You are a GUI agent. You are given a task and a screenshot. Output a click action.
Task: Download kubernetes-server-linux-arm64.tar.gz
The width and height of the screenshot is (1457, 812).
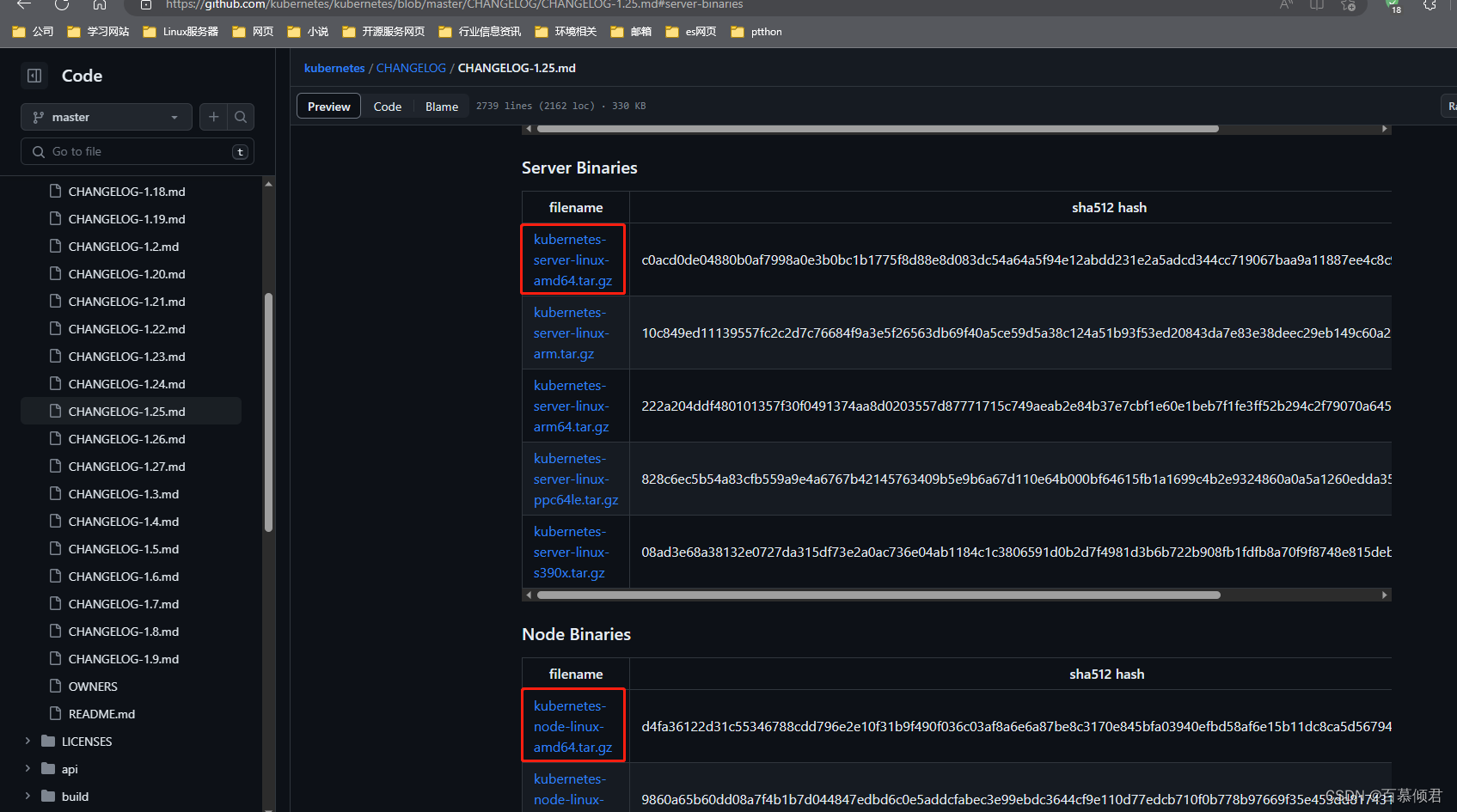571,406
